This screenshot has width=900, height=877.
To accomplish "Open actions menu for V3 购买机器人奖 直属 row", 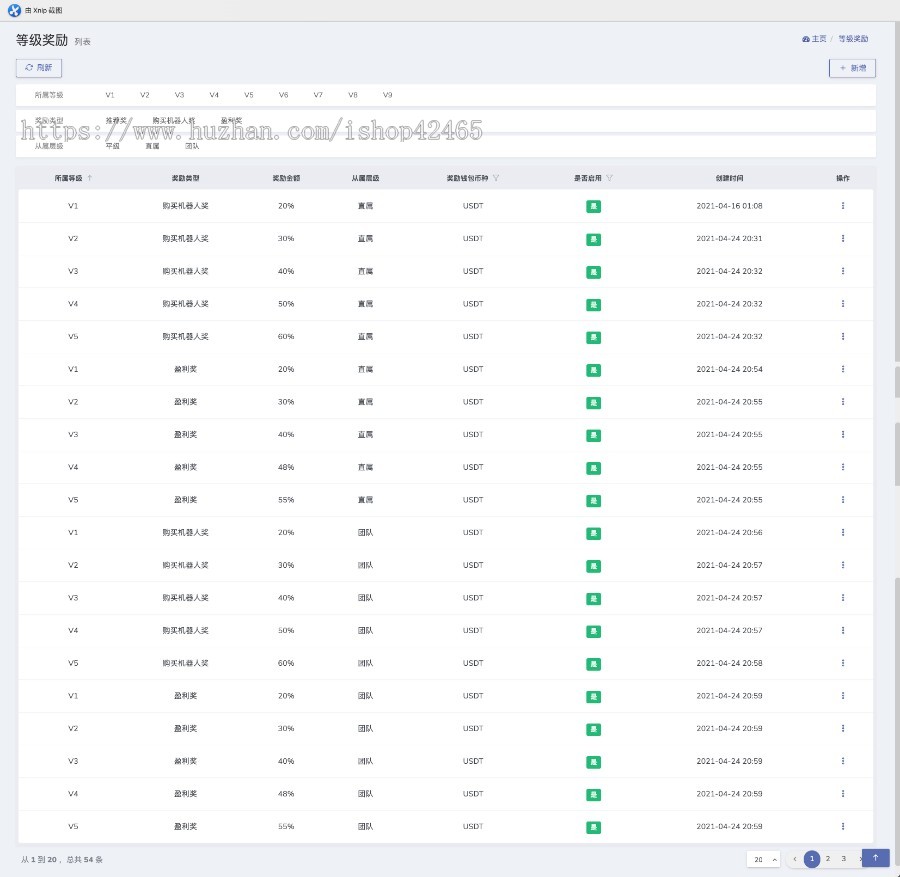I will pos(843,271).
